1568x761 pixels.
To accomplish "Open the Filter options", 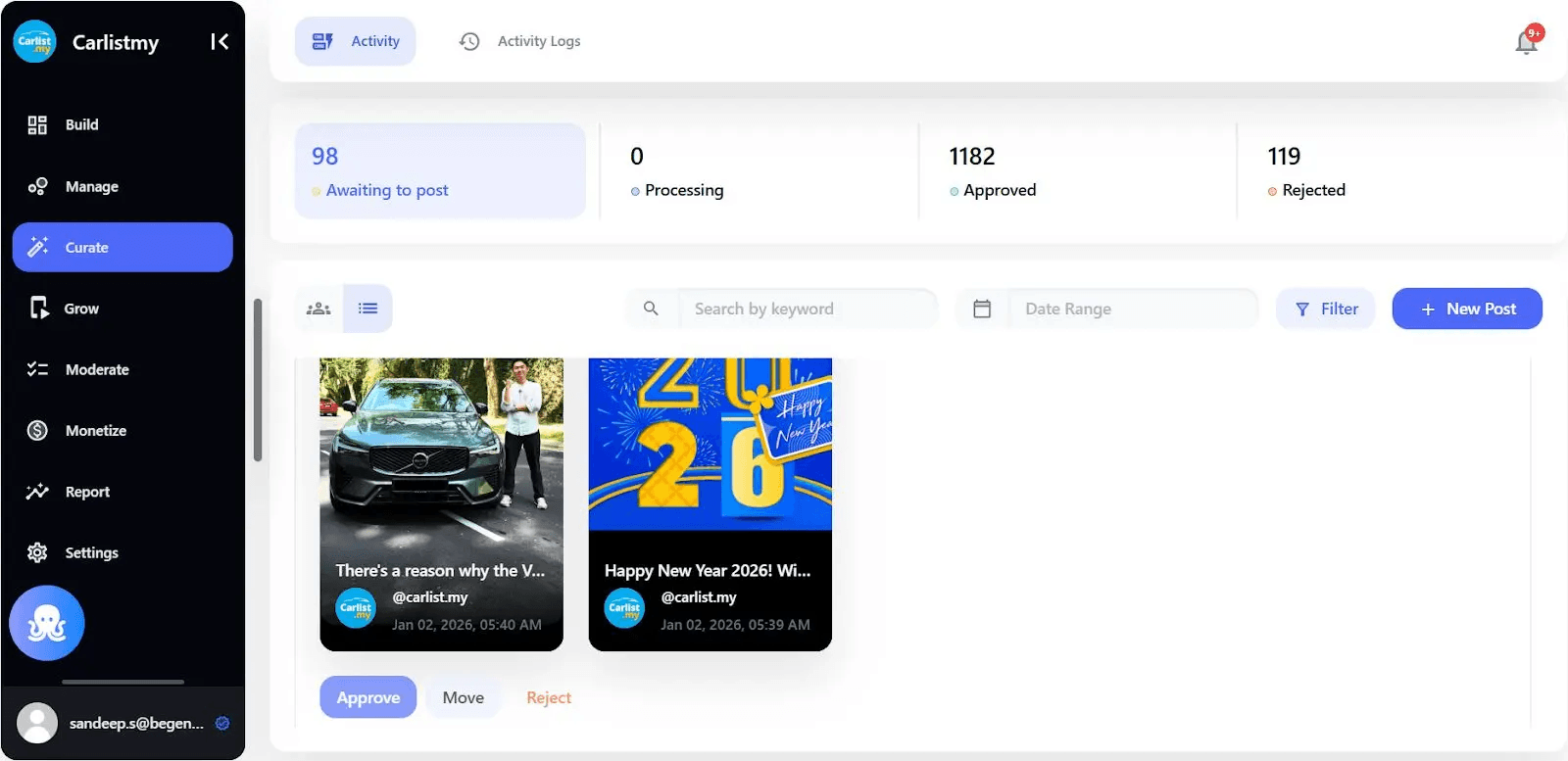I will [x=1326, y=309].
